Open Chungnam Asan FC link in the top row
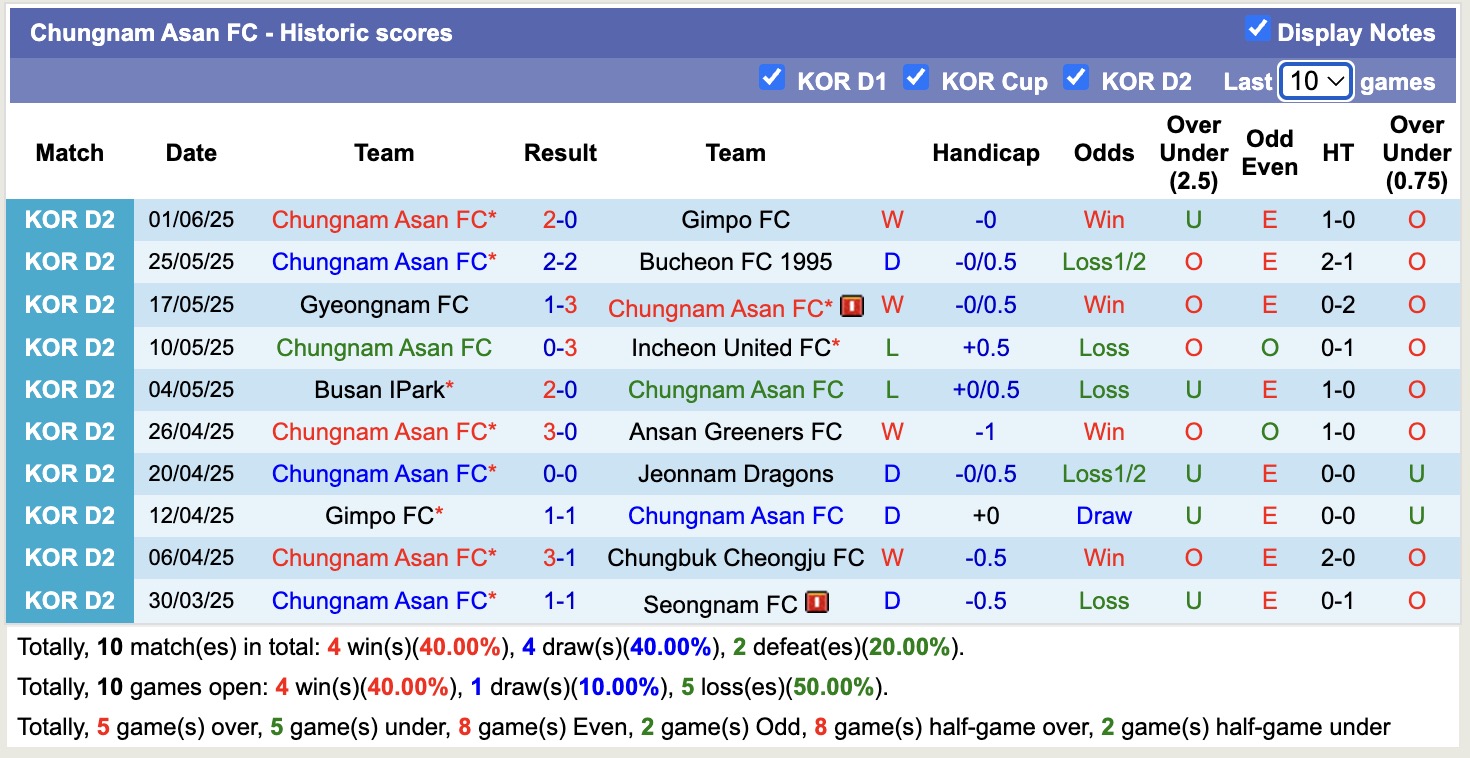This screenshot has width=1470, height=758. pos(384,219)
